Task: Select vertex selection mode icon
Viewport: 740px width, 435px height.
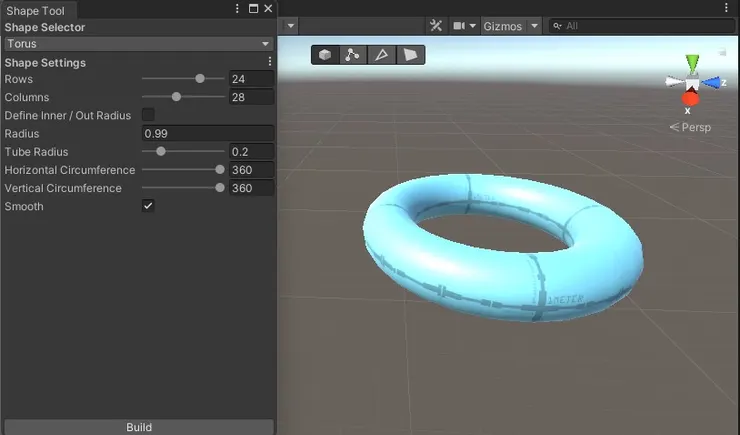Action: coord(353,55)
